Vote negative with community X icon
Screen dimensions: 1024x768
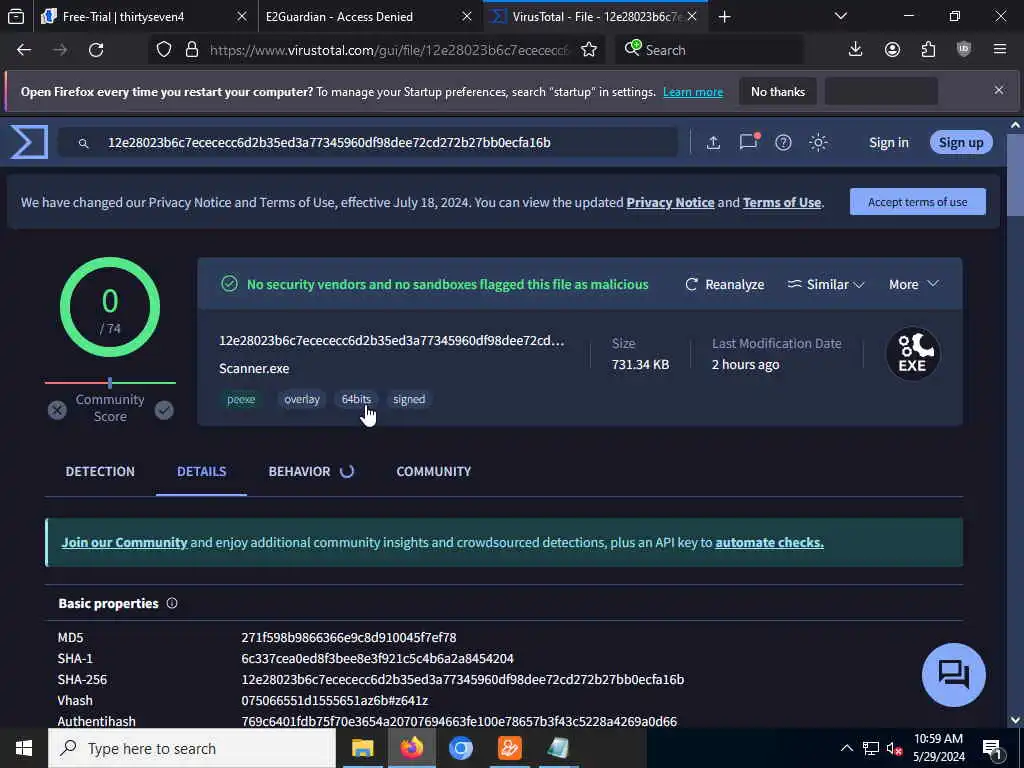click(57, 410)
